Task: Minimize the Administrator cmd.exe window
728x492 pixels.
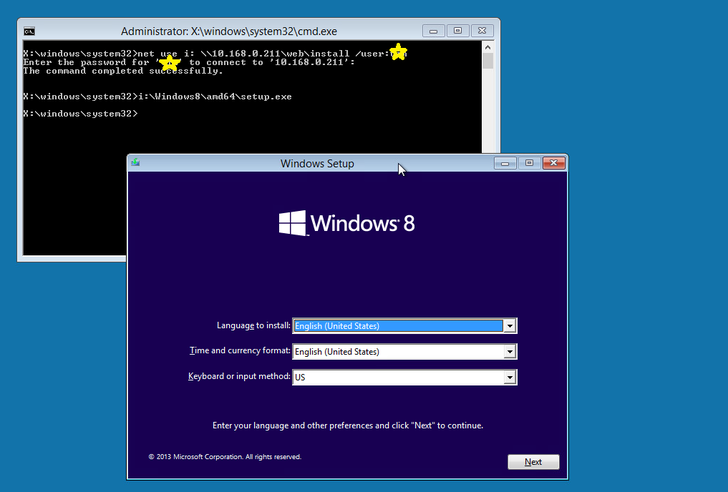Action: (432, 30)
